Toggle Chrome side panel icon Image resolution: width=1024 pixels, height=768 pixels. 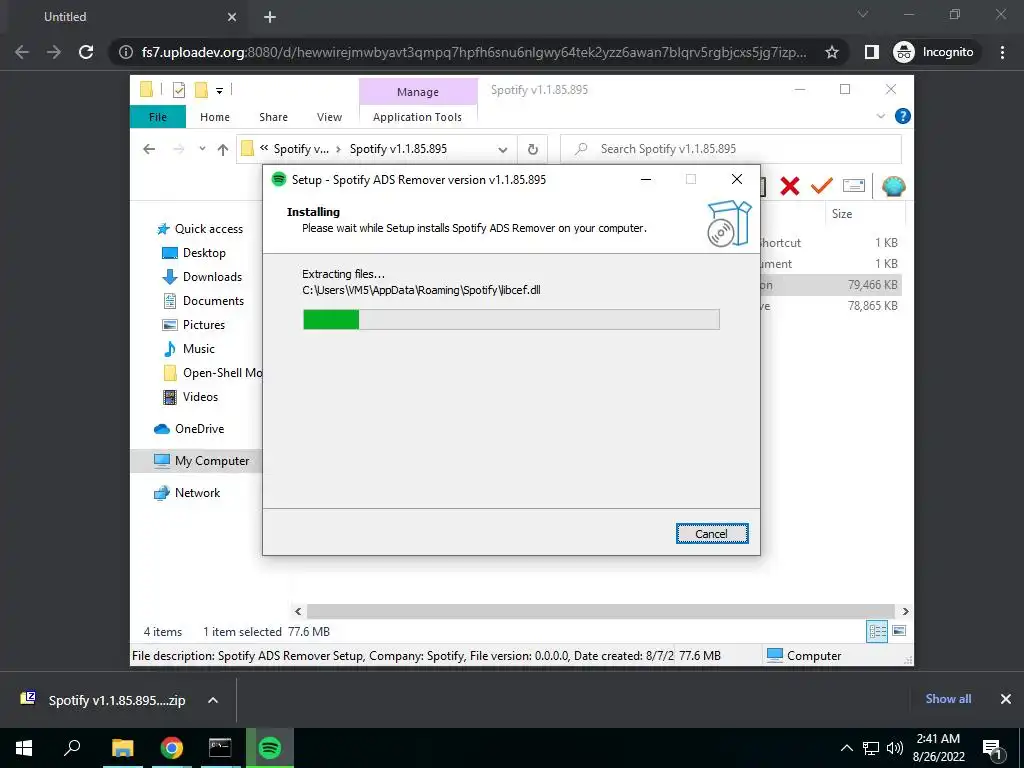click(x=871, y=52)
